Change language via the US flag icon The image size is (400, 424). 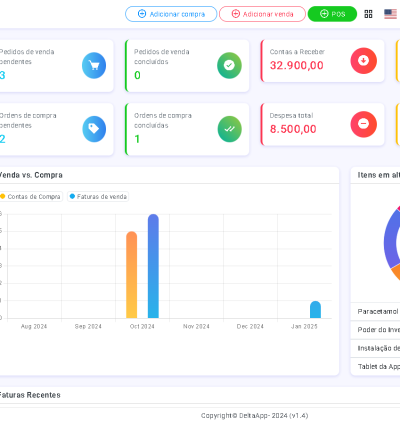pos(390,14)
